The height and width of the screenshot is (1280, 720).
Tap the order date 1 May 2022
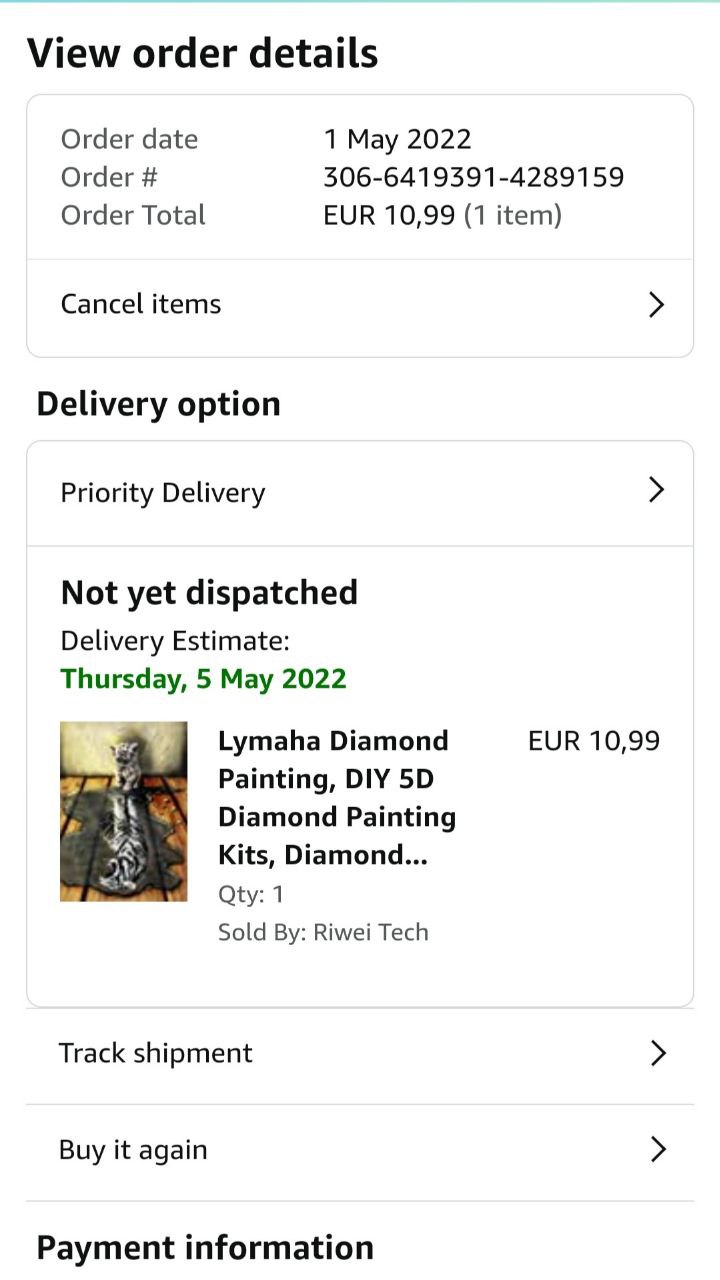pos(397,139)
